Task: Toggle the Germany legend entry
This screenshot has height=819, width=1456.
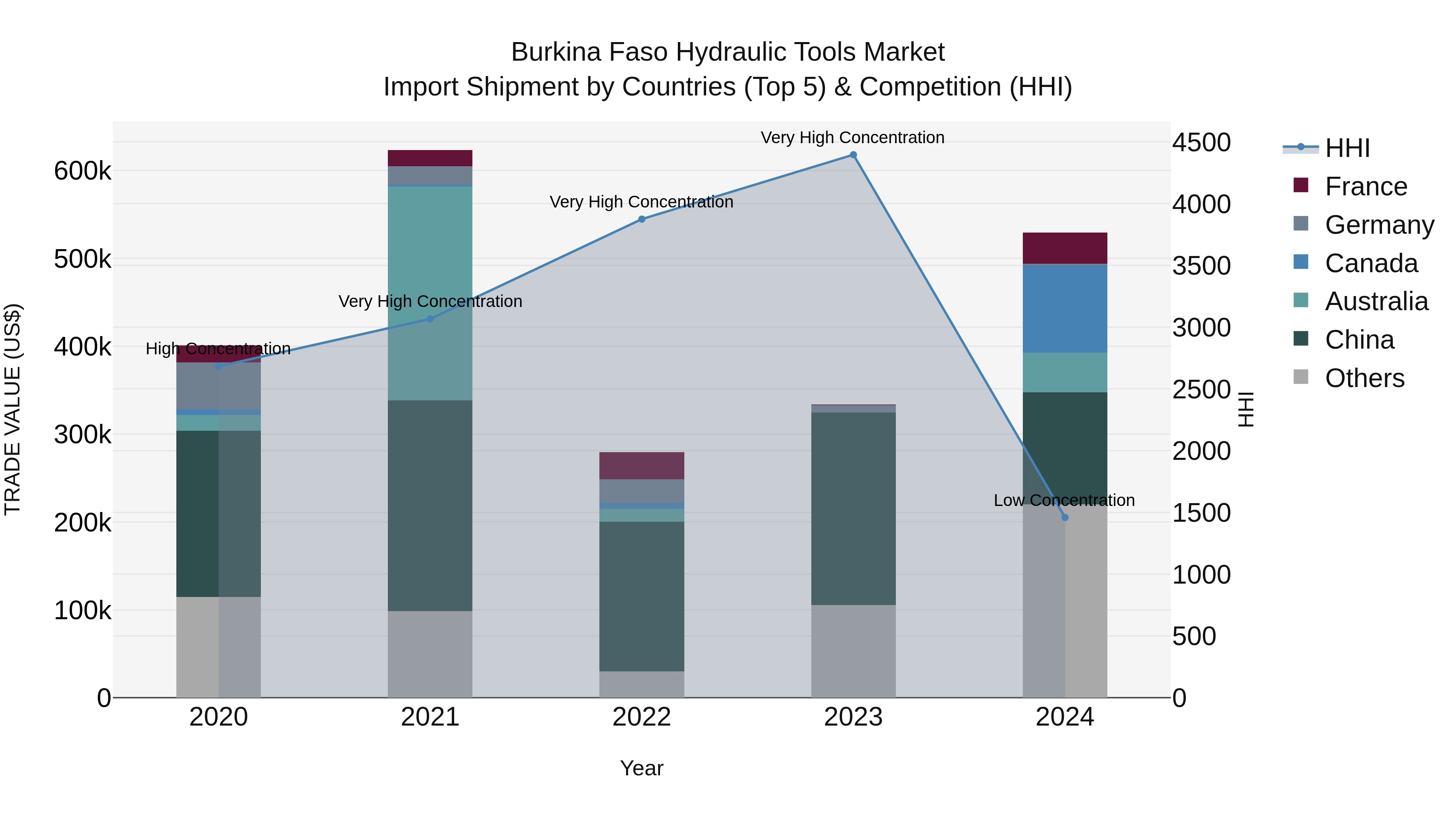Action: (1364, 224)
